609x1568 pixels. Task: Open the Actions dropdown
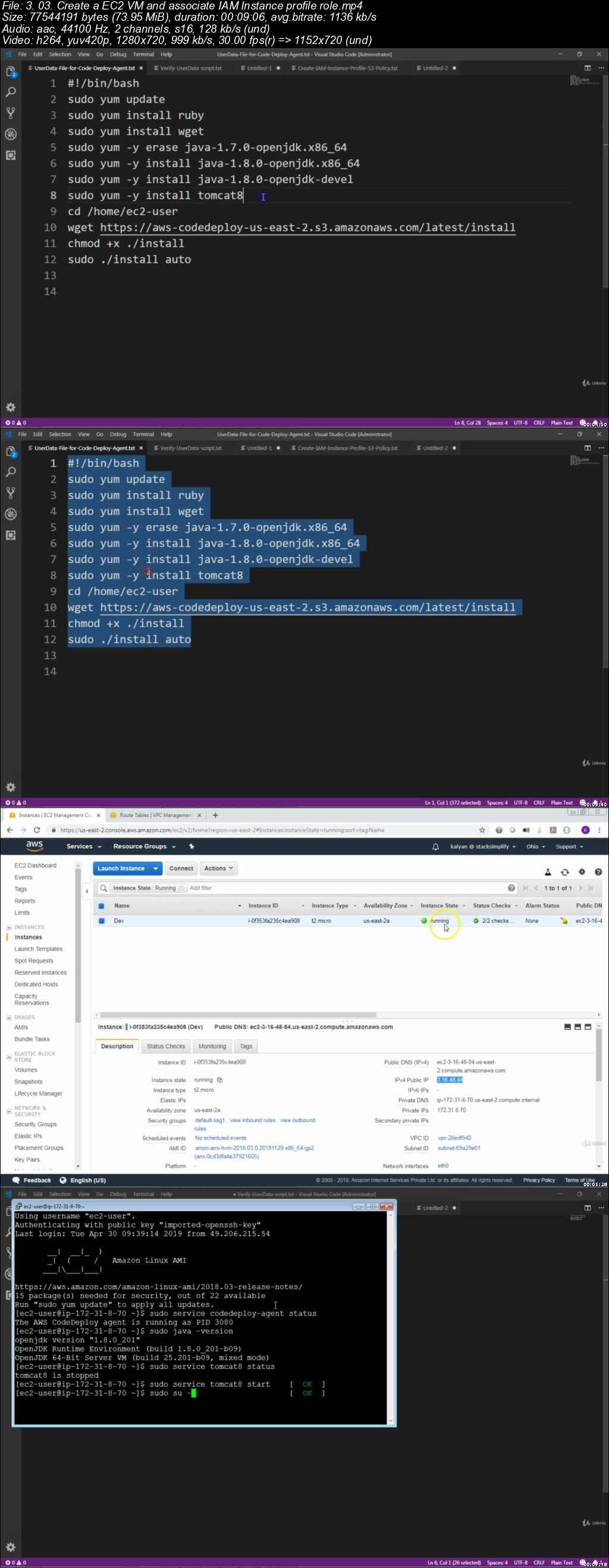pyautogui.click(x=219, y=869)
